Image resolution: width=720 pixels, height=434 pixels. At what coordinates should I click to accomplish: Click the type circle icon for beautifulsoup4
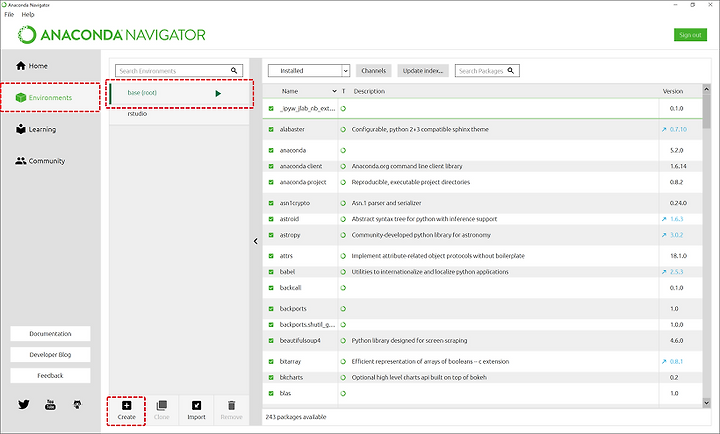point(343,341)
